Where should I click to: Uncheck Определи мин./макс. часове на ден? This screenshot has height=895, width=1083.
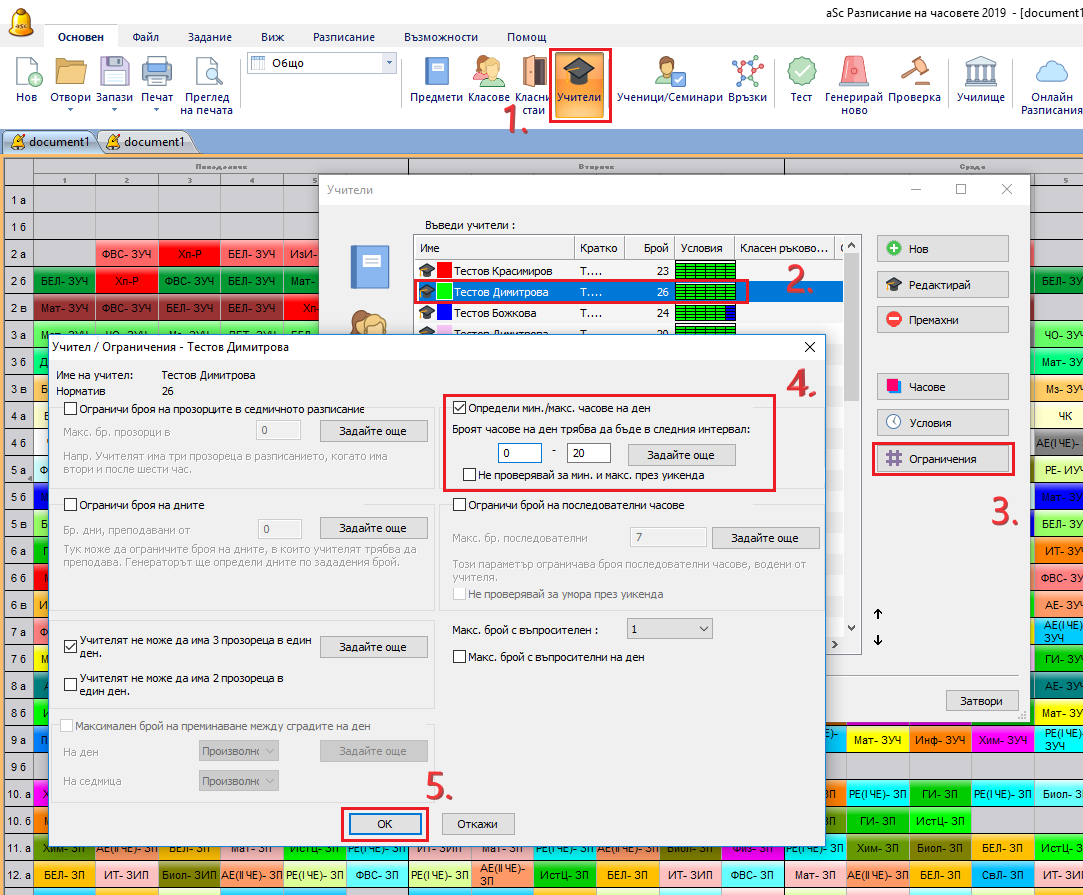click(x=459, y=407)
